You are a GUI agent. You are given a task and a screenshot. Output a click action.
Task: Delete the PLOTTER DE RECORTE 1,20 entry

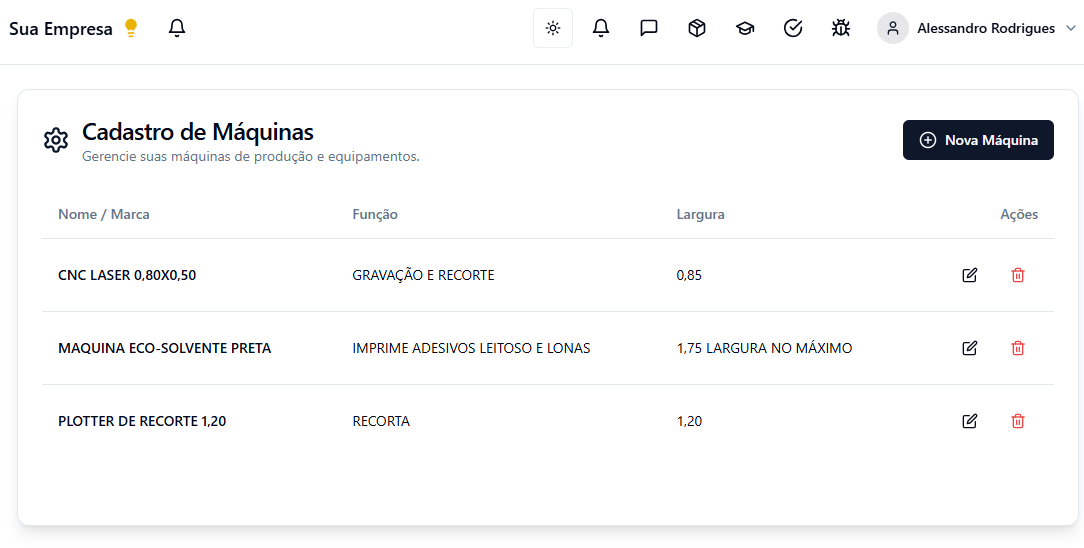coord(1018,421)
